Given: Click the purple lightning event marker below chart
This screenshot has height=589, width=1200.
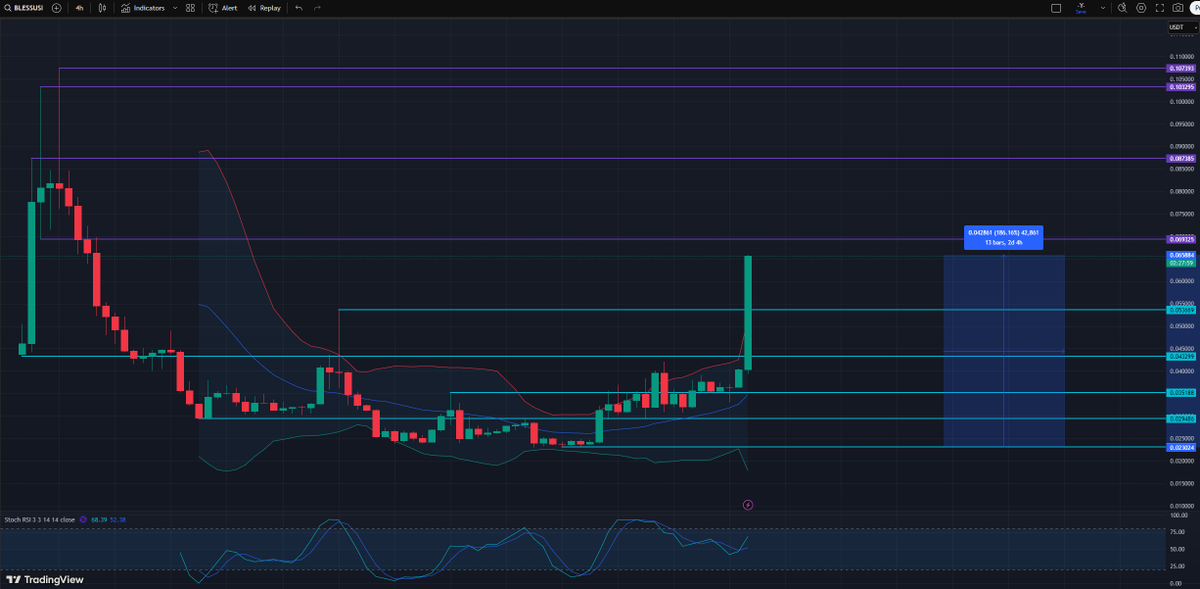Looking at the screenshot, I should coord(748,505).
